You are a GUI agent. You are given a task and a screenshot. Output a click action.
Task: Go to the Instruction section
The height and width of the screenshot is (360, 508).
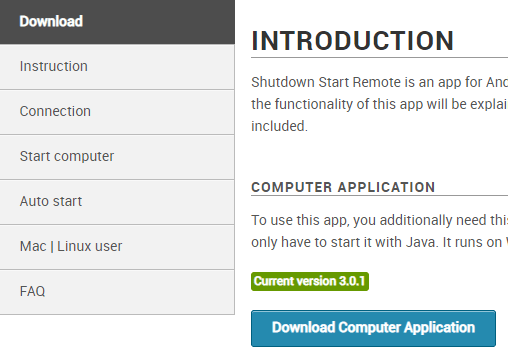pyautogui.click(x=117, y=67)
